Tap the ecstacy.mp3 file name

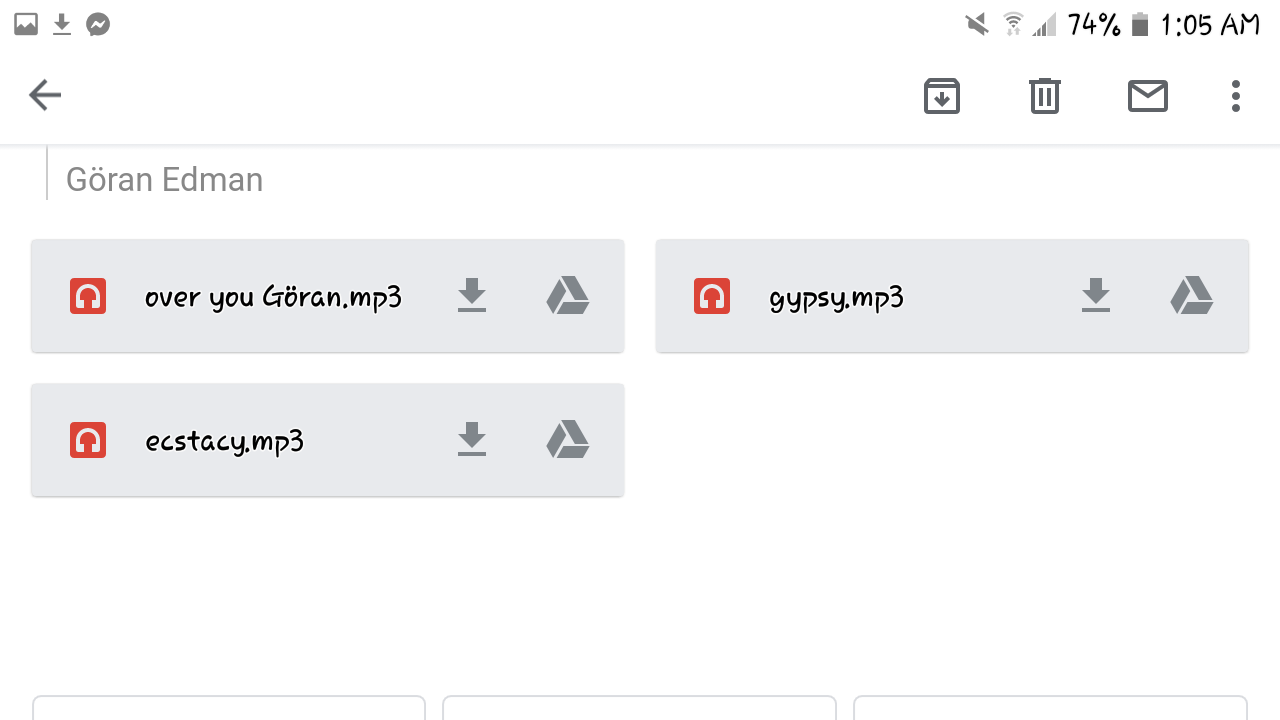click(x=224, y=441)
